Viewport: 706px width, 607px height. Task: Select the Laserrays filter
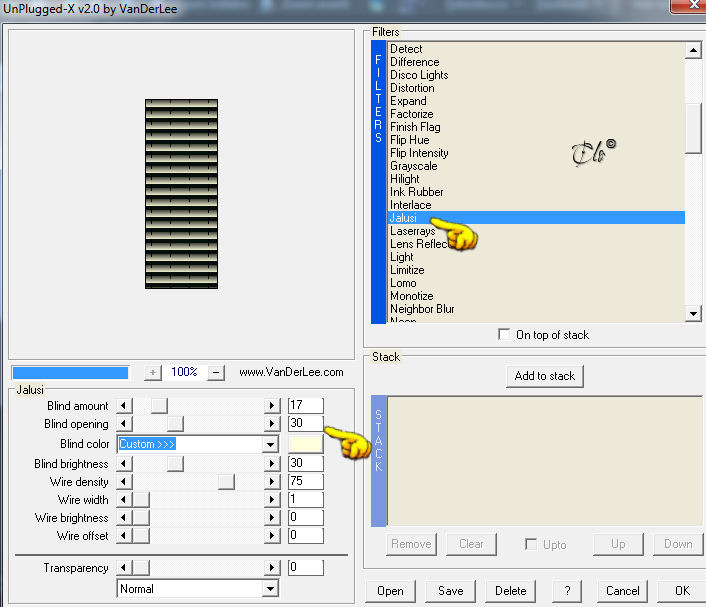pos(412,231)
